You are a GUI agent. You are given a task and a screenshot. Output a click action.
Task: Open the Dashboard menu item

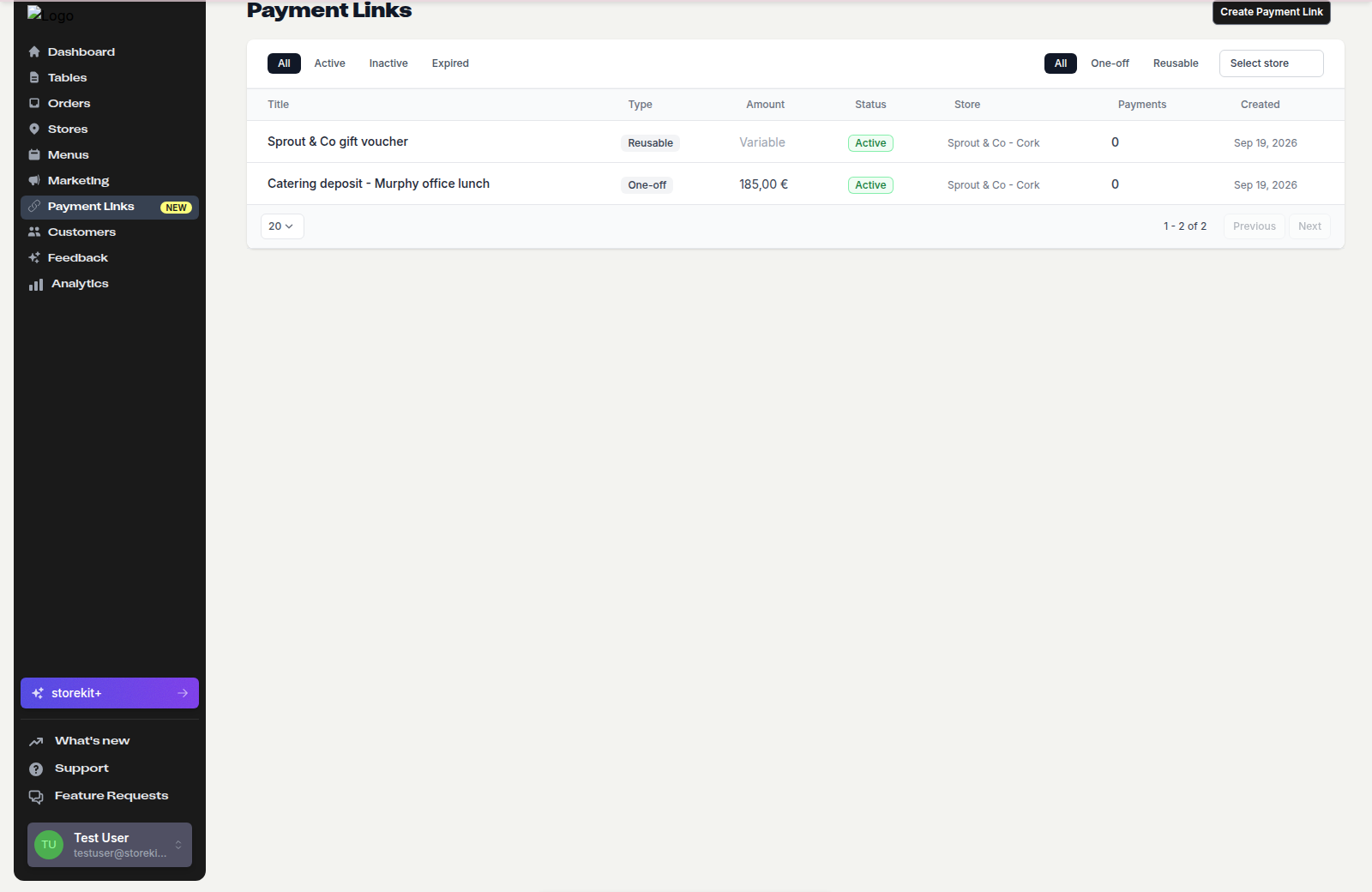[110, 52]
